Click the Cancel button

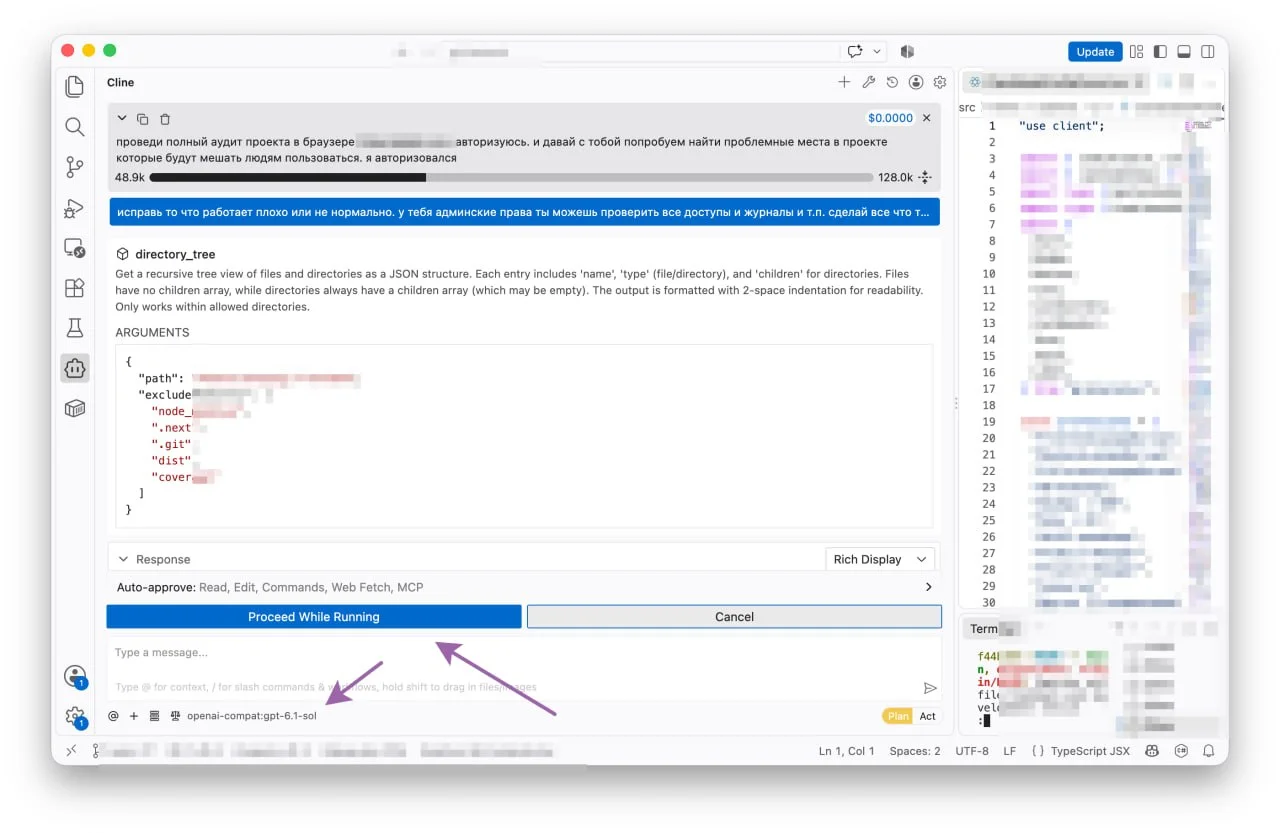point(734,617)
